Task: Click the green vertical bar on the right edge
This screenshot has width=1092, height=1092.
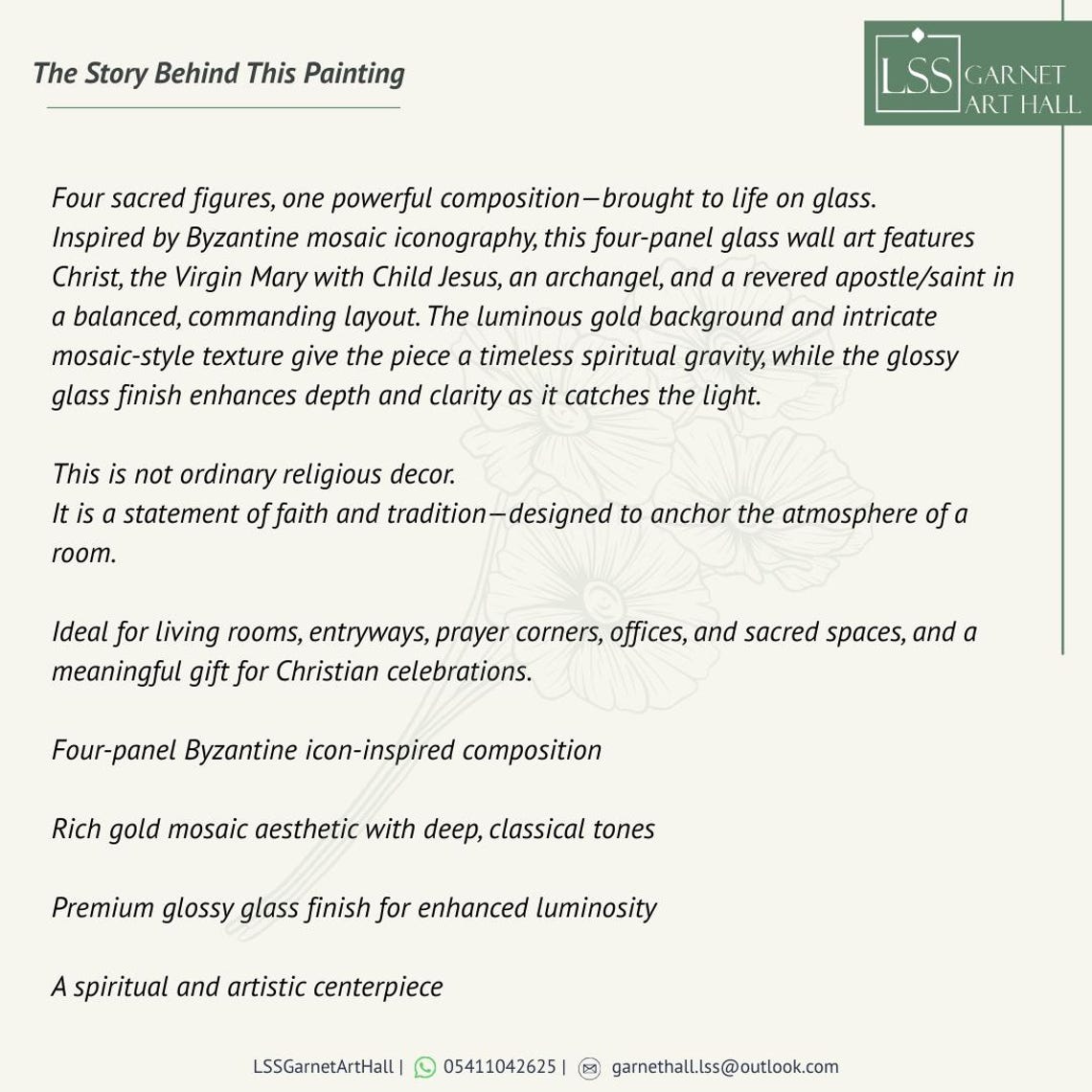Action: [x=1062, y=328]
